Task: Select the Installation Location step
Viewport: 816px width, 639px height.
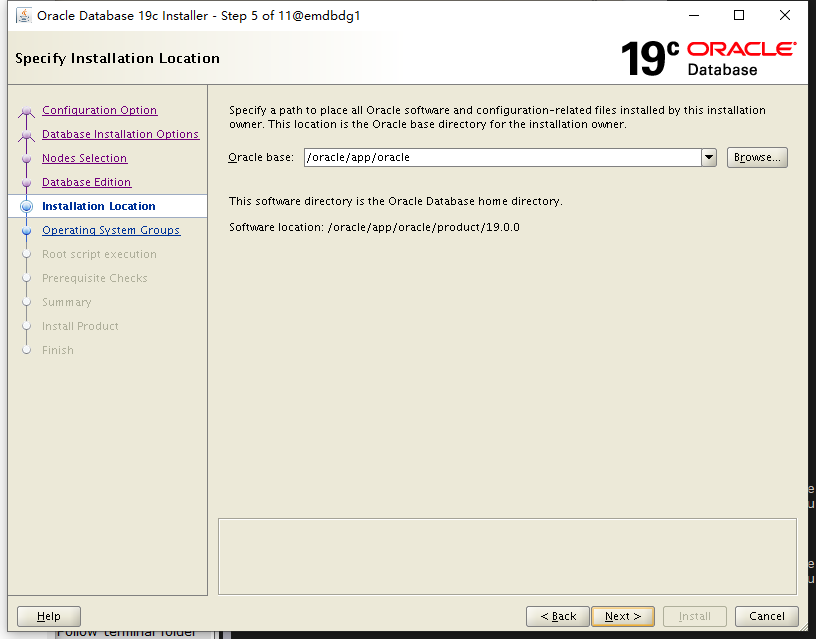Action: pos(98,206)
